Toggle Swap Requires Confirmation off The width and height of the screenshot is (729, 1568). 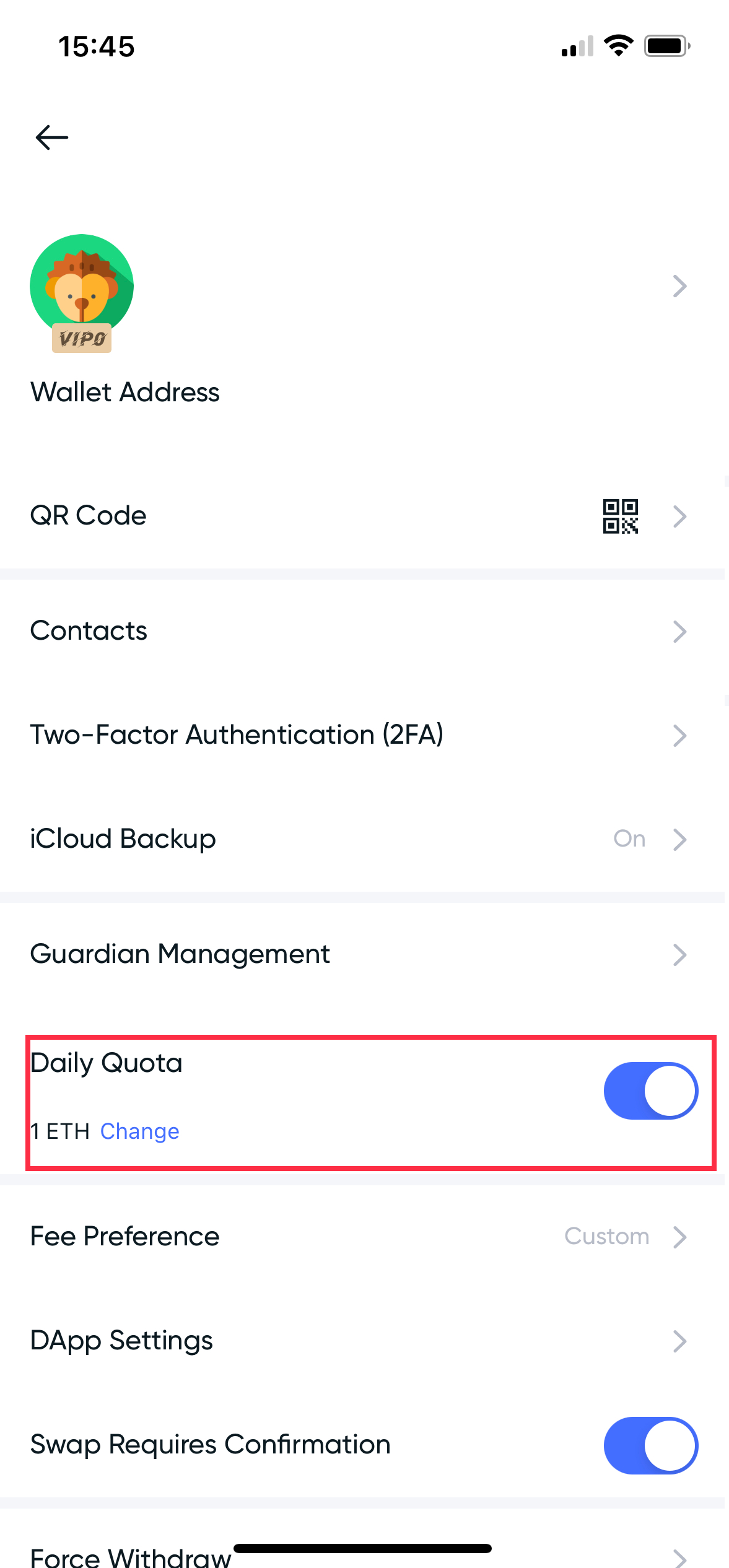pos(650,1445)
